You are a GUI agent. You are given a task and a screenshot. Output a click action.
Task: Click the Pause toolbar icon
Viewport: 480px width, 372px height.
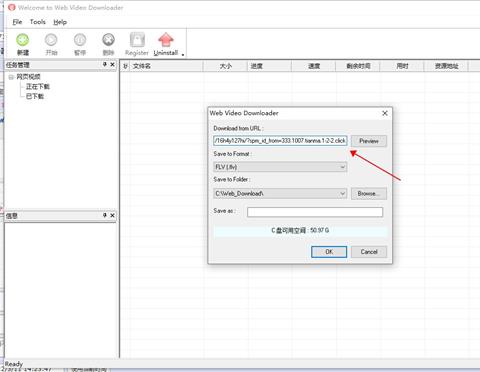pos(80,40)
